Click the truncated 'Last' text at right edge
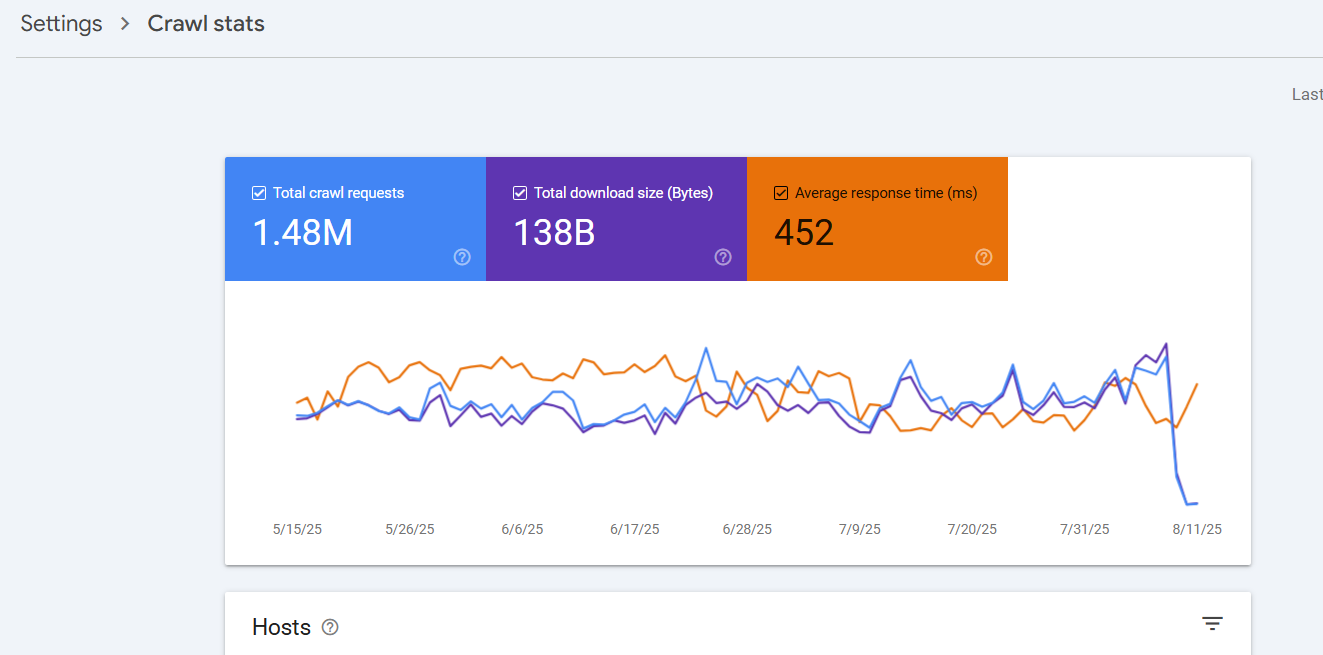 [1307, 94]
